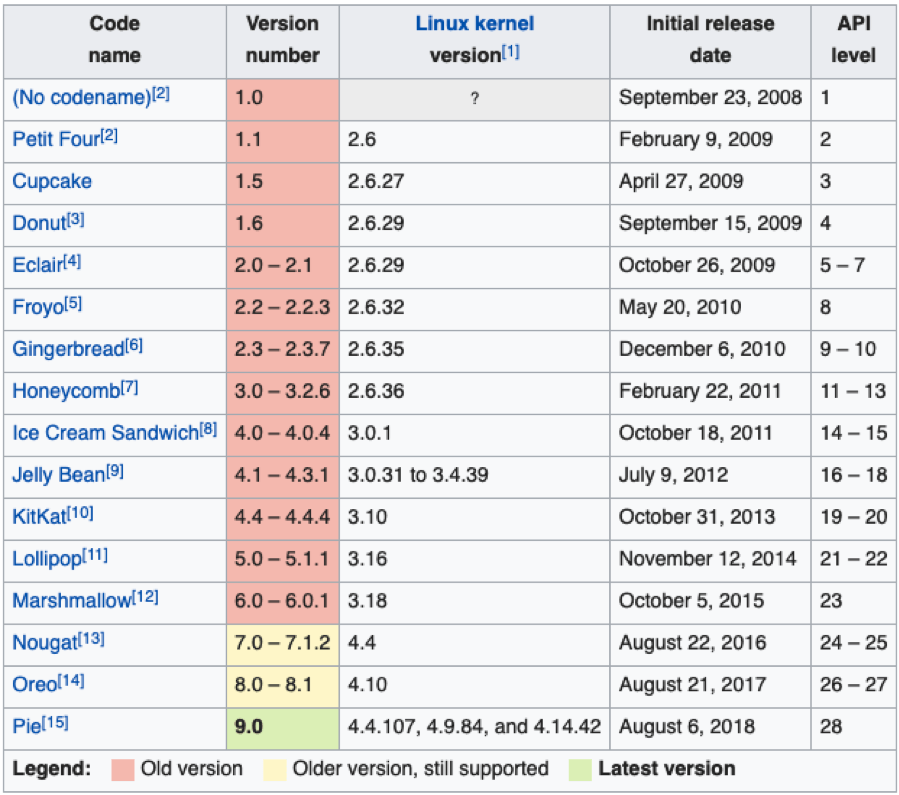The image size is (899, 795).
Task: Open footnote [1] in Linux kernel version header
Action: [511, 52]
